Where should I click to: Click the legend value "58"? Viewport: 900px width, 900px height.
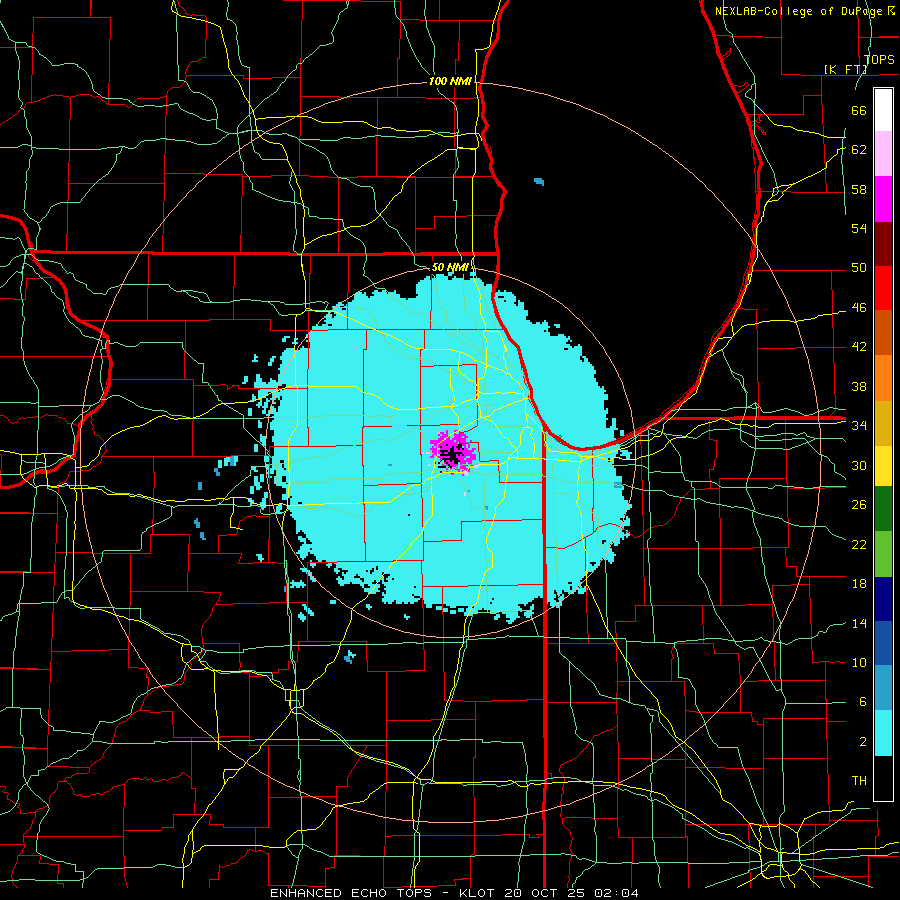859,189
